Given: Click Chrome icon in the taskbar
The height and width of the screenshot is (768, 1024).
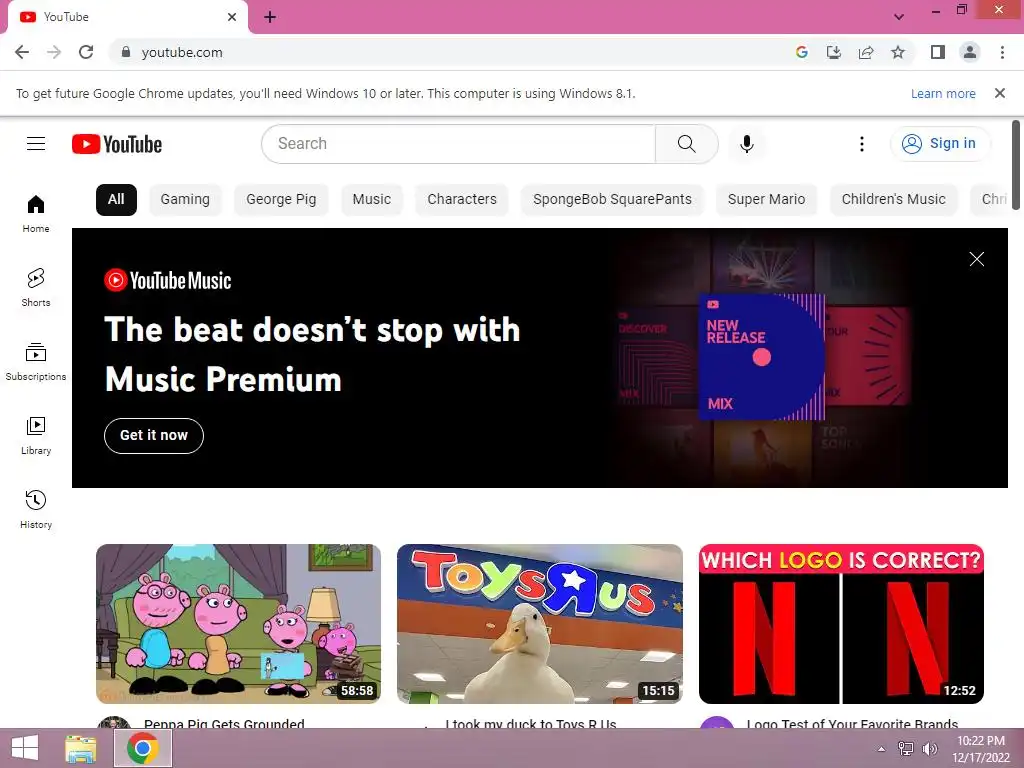Looking at the screenshot, I should (x=143, y=748).
